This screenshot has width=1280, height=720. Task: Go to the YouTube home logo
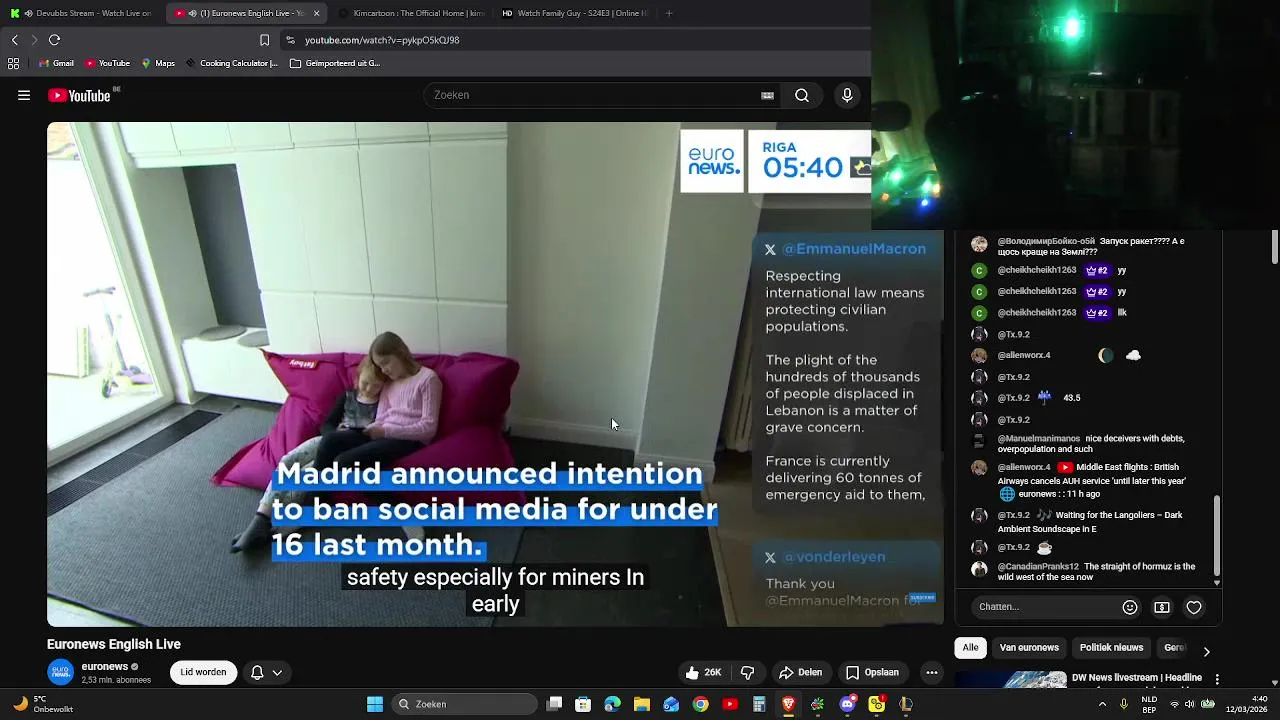(x=80, y=96)
